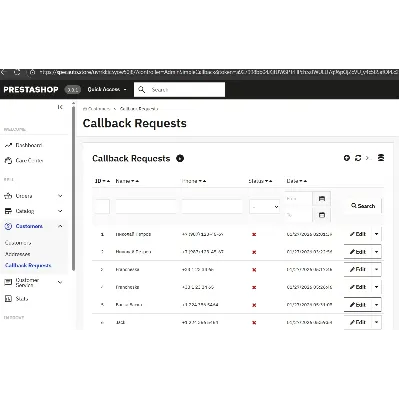The height and width of the screenshot is (400, 400).
Task: Edit callback request ID 2
Action: coord(358,252)
